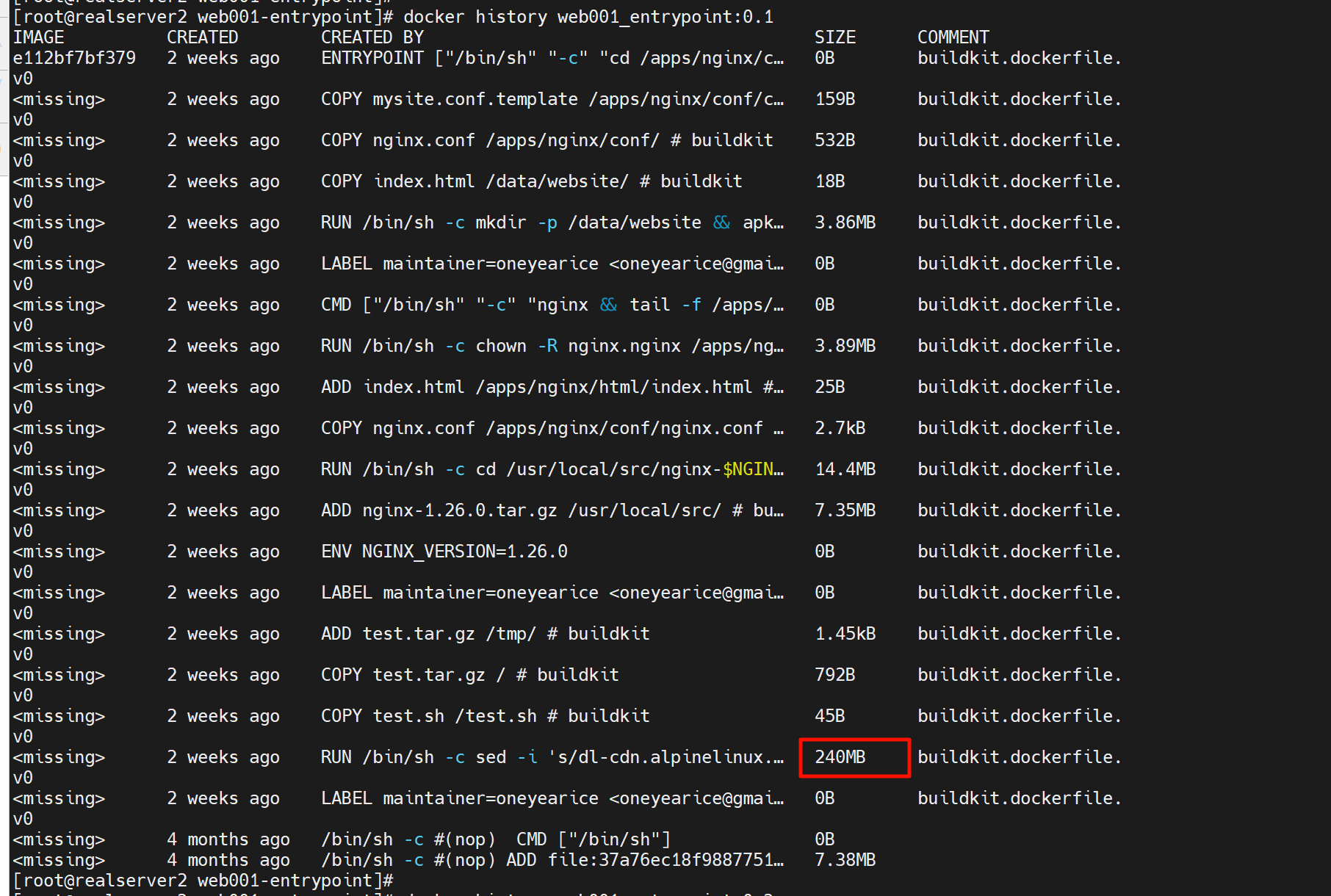
Task: Click the image ID e112bf7bf379
Action: pos(74,58)
